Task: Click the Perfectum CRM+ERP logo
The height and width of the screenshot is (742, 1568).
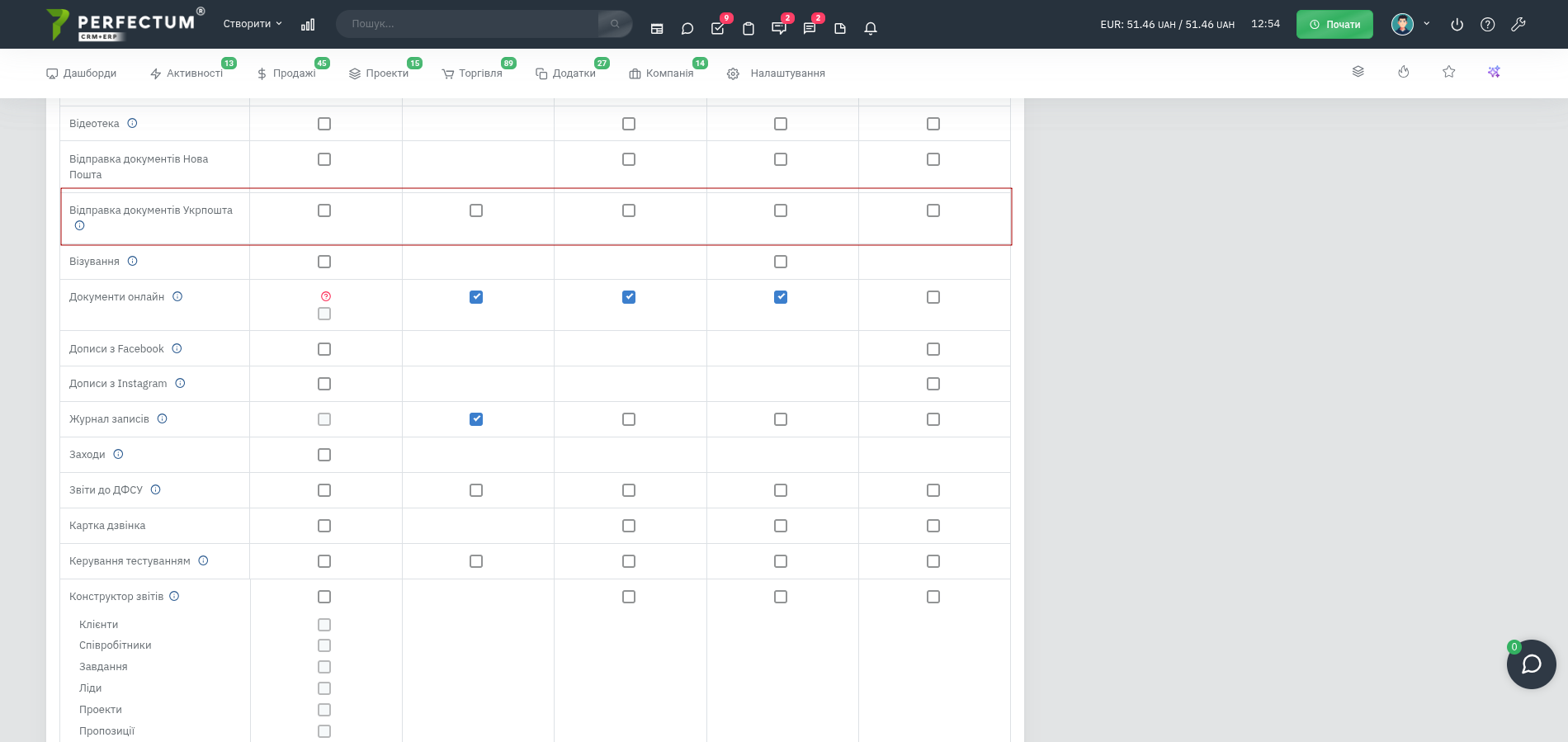Action: click(x=125, y=24)
